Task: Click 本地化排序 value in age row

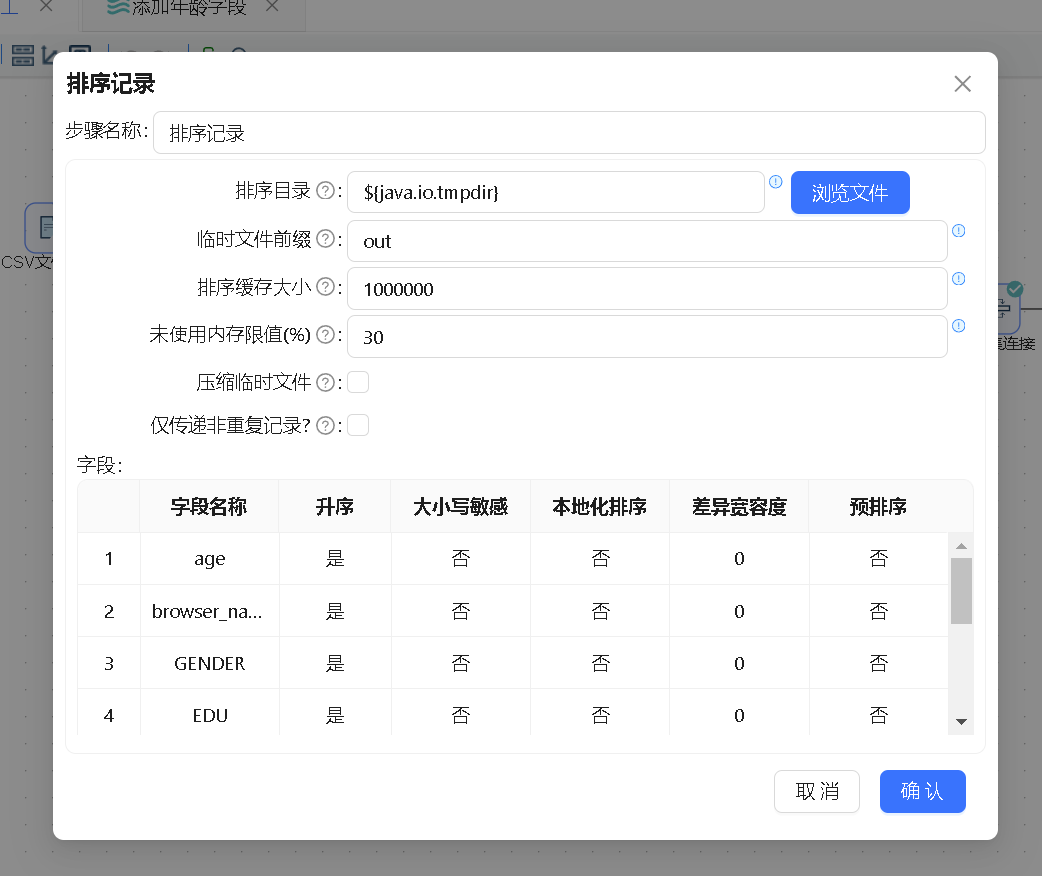Action: click(600, 558)
